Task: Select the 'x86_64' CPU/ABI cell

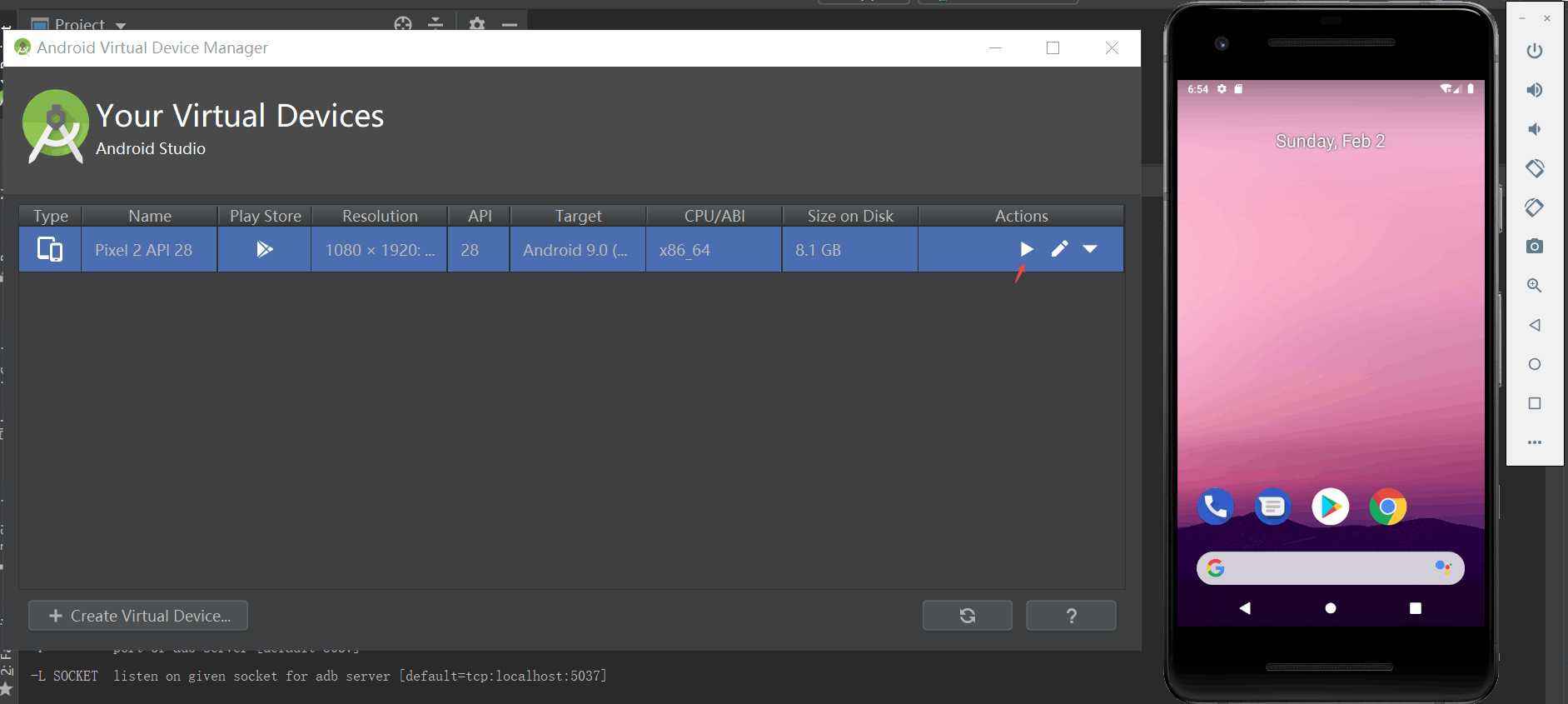Action: 714,250
